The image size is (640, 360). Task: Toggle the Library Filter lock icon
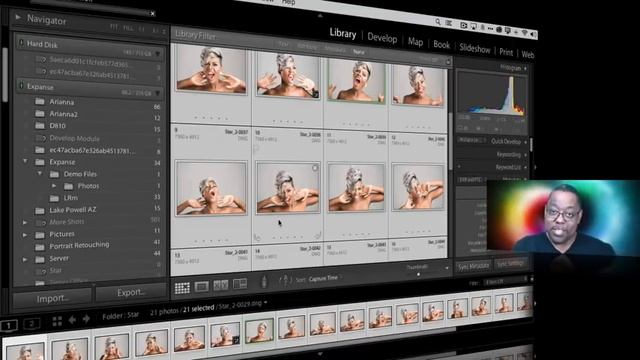448,62
